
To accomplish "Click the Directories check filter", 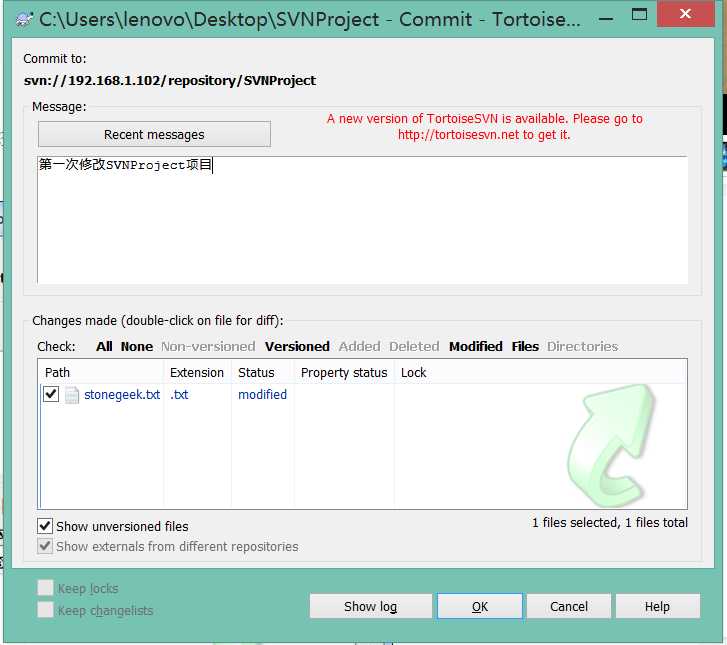I will click(582, 346).
